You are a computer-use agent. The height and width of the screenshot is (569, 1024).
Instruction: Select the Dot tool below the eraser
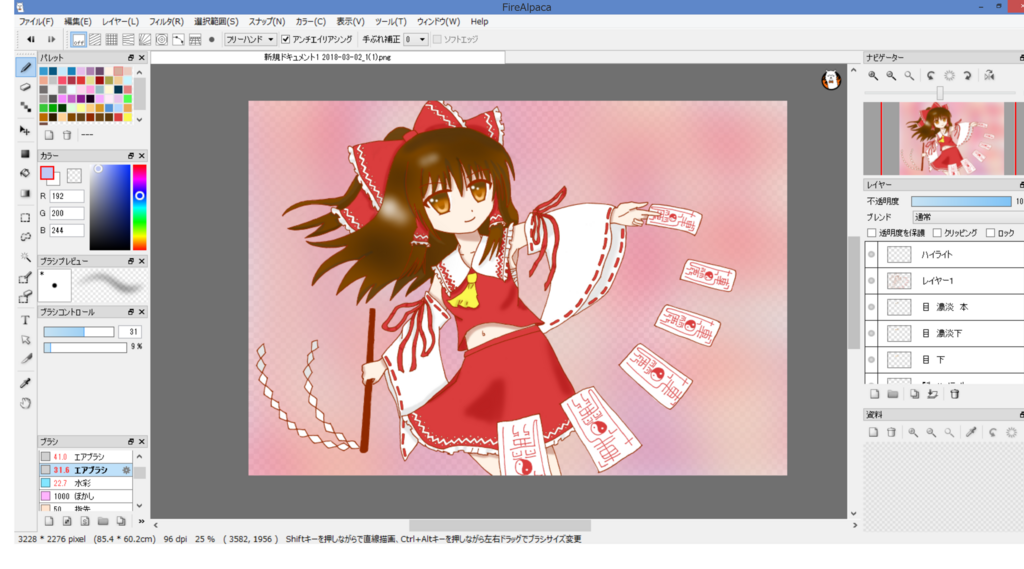pyautogui.click(x=25, y=106)
